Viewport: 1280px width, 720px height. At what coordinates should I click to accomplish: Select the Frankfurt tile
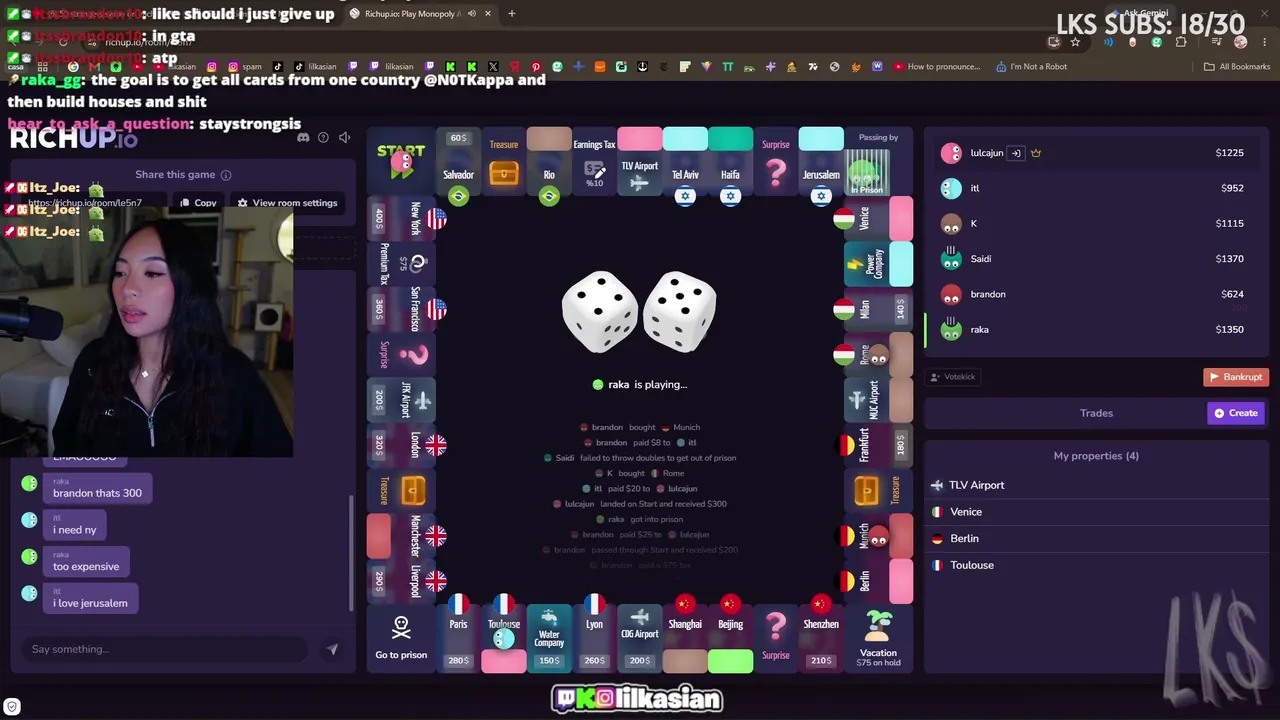(x=878, y=445)
